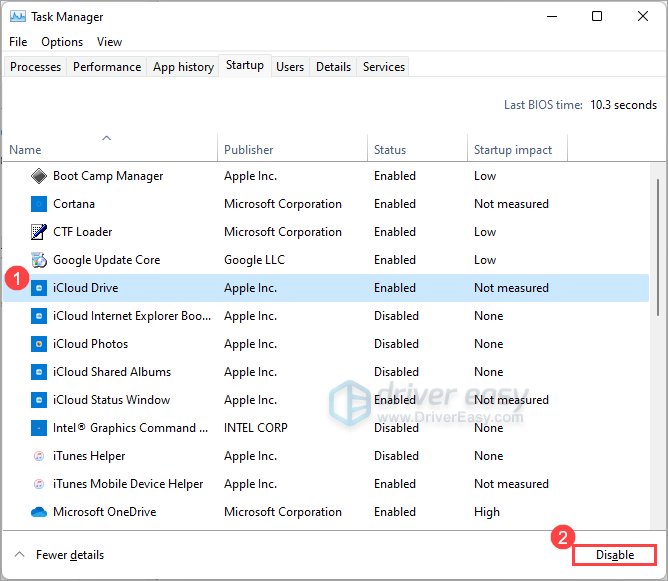Select the iTunes Helper entry name
The image size is (668, 581).
[x=89, y=456]
